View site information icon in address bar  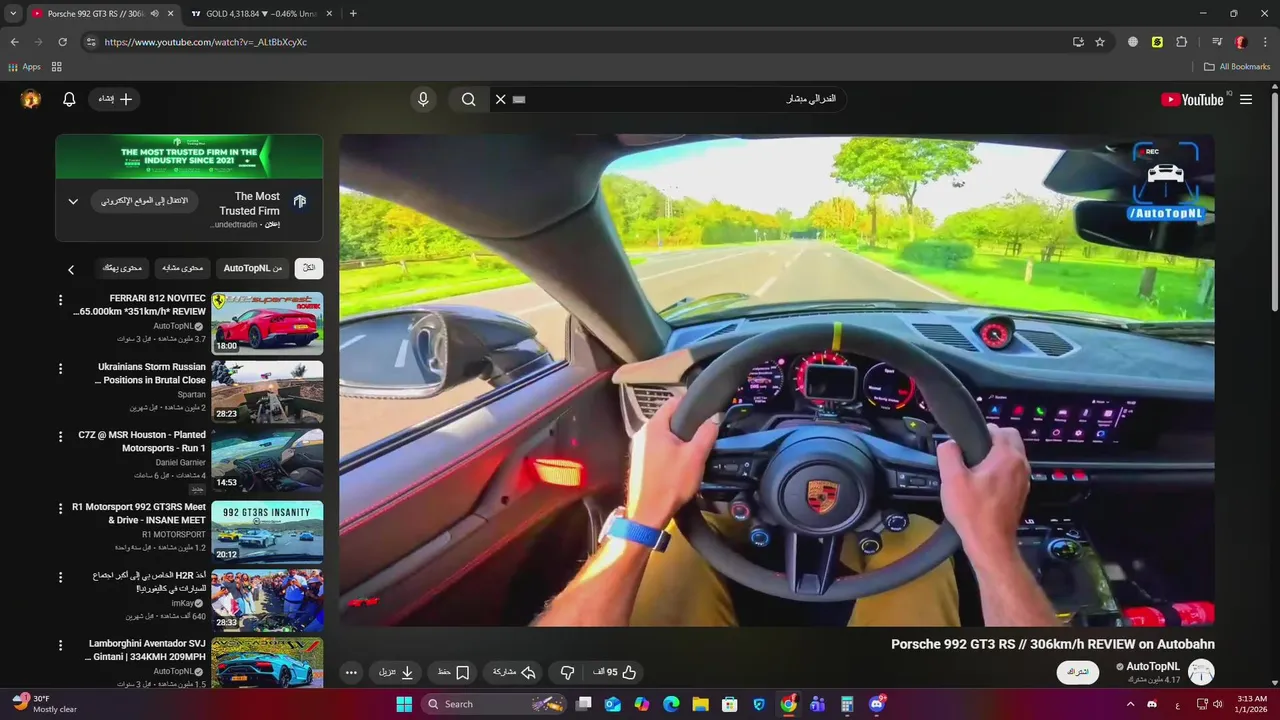click(90, 42)
